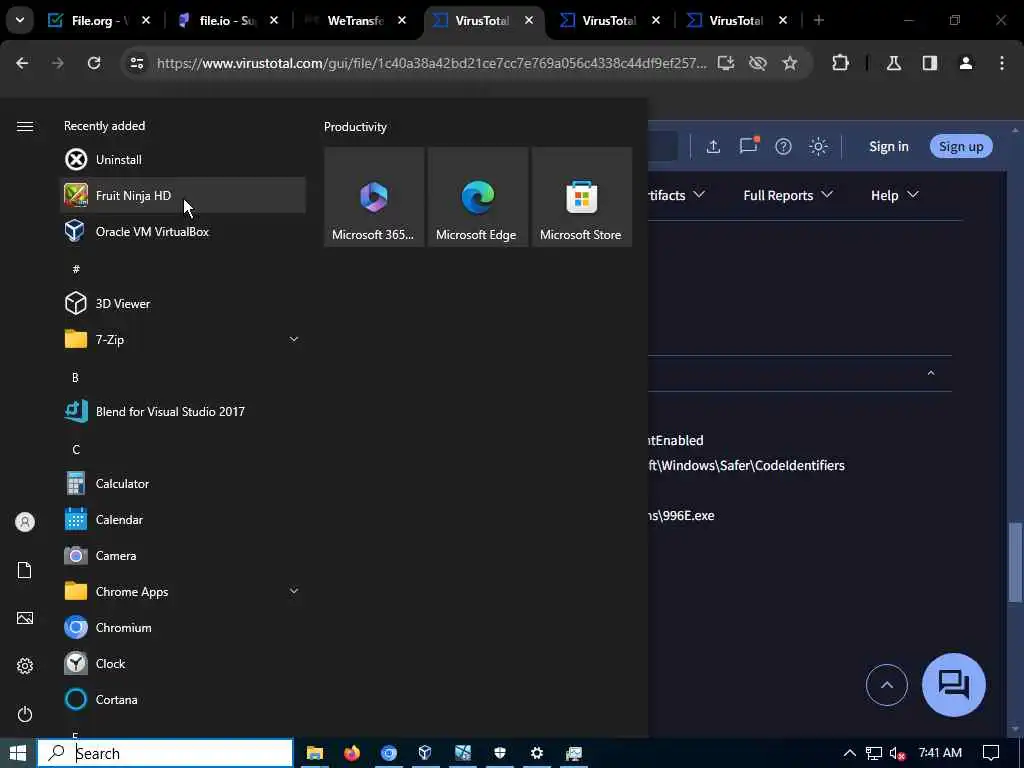Open 3D Viewer app
1024x768 pixels.
[182, 303]
